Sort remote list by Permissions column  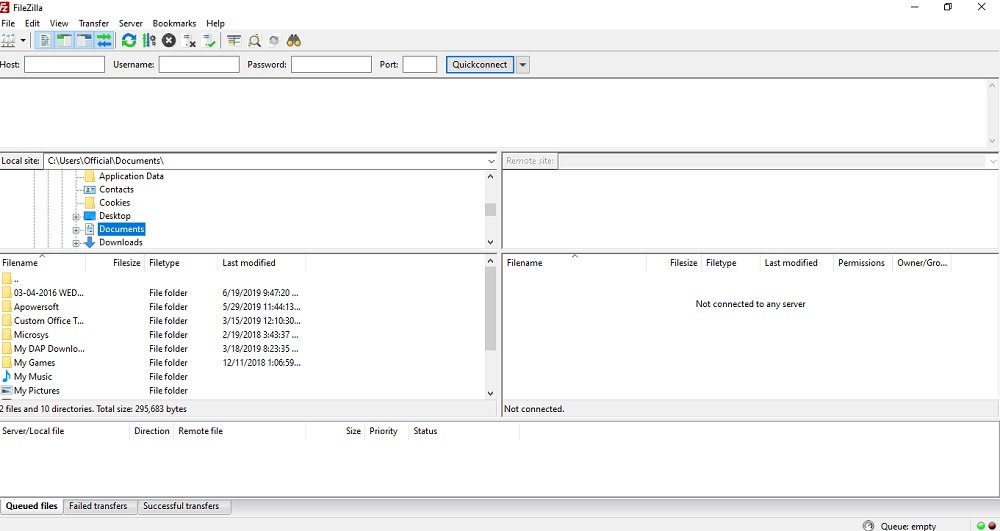[x=862, y=263]
